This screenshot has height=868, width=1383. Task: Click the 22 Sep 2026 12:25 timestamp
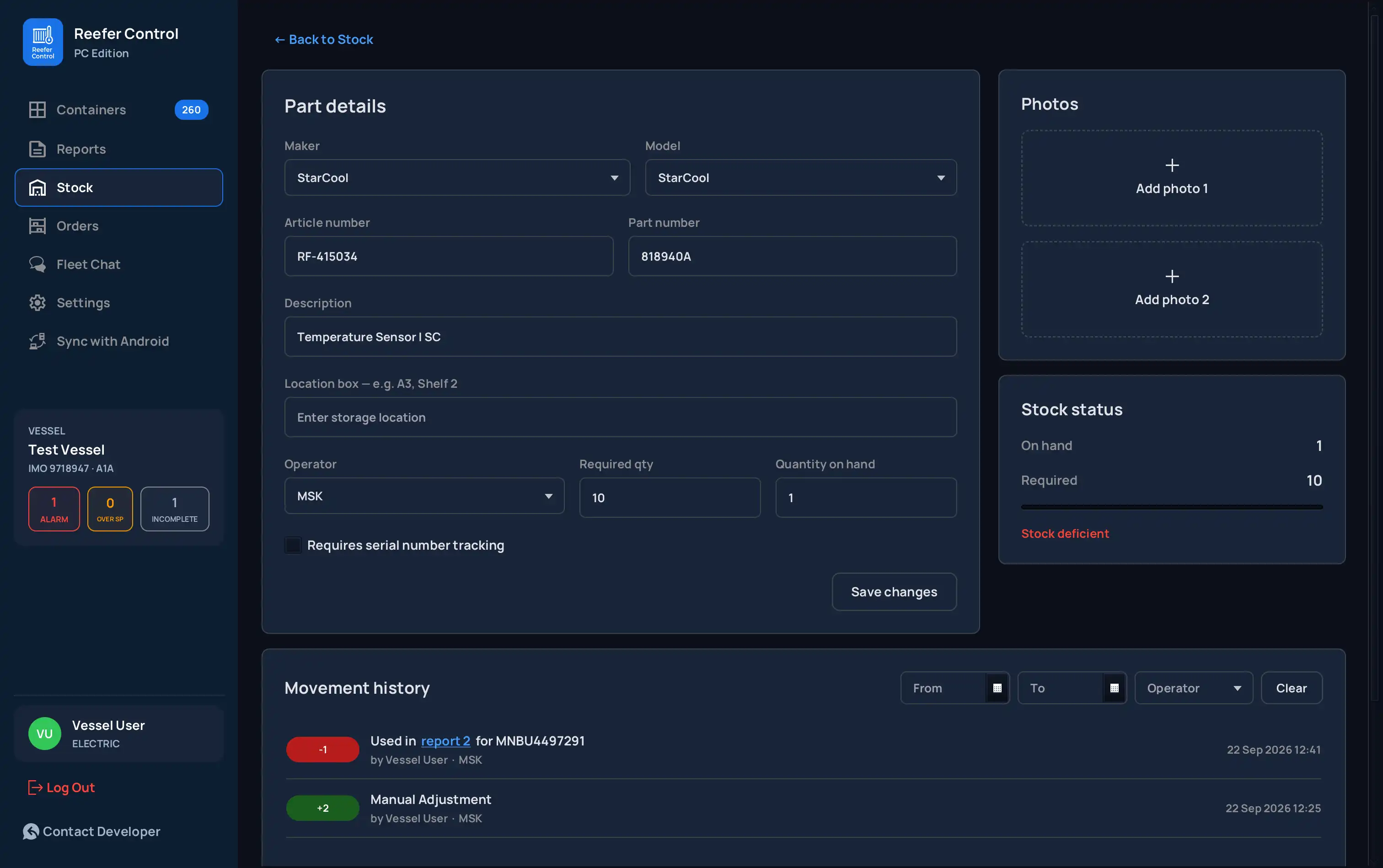pos(1273,808)
